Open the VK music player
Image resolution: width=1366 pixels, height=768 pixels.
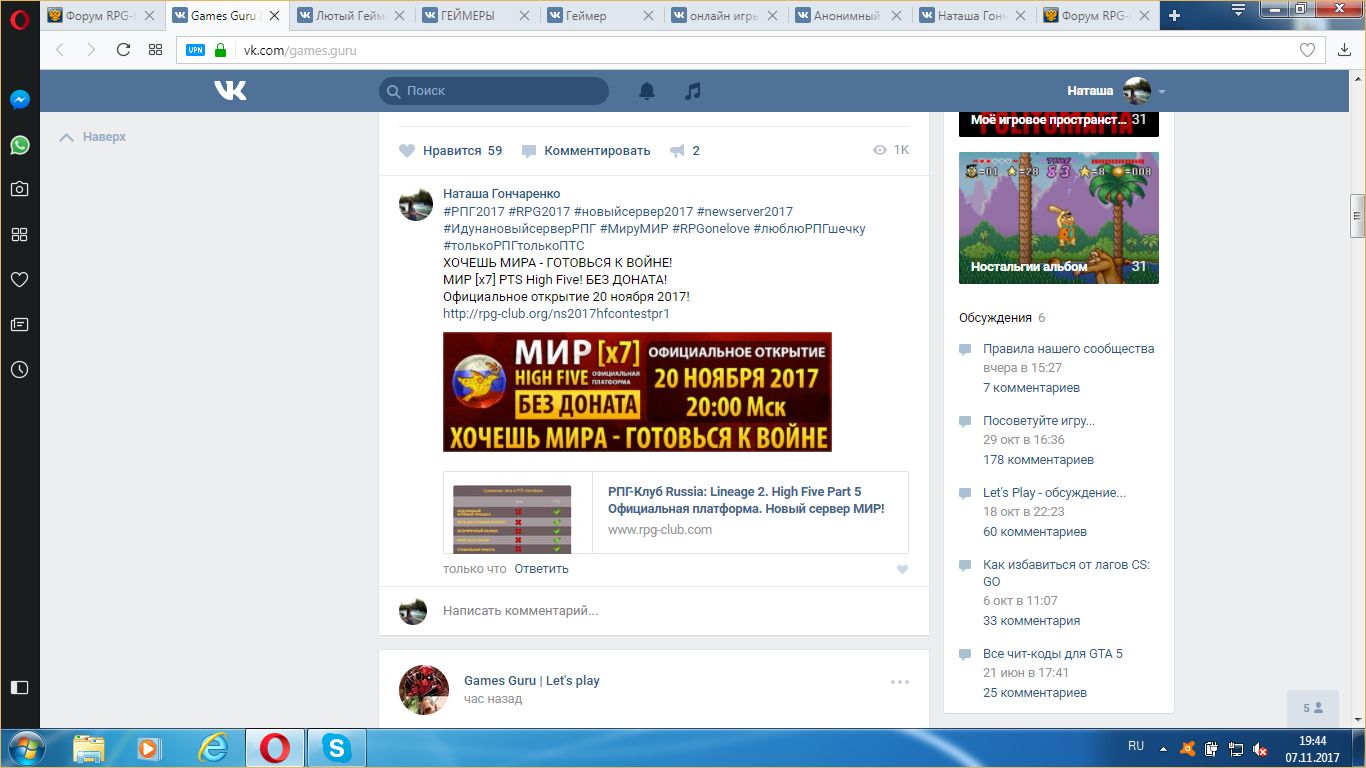(x=693, y=91)
